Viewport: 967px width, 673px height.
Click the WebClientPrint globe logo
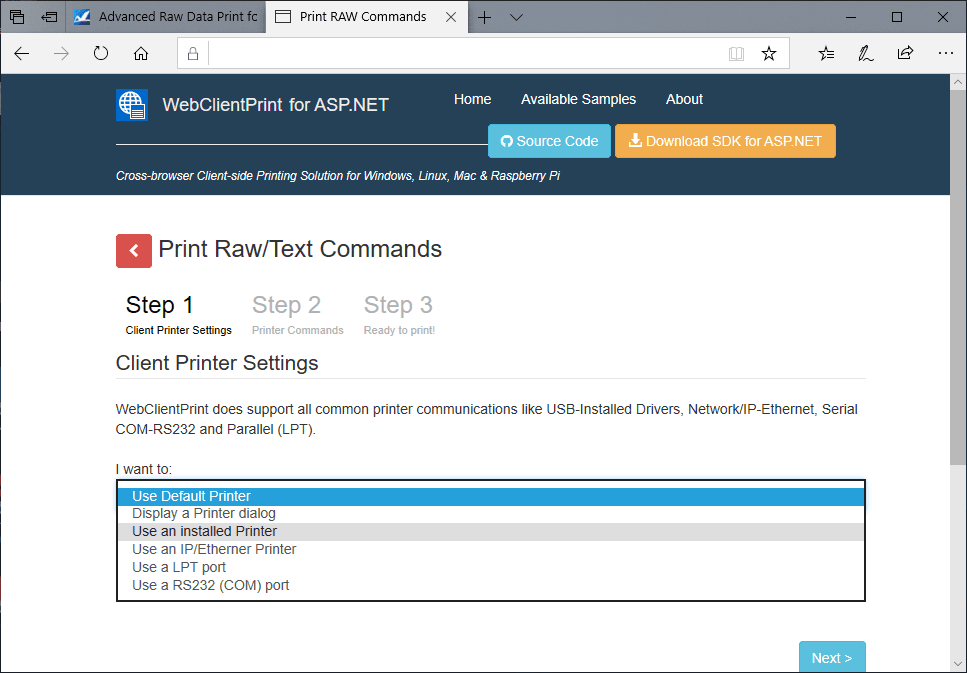(132, 105)
